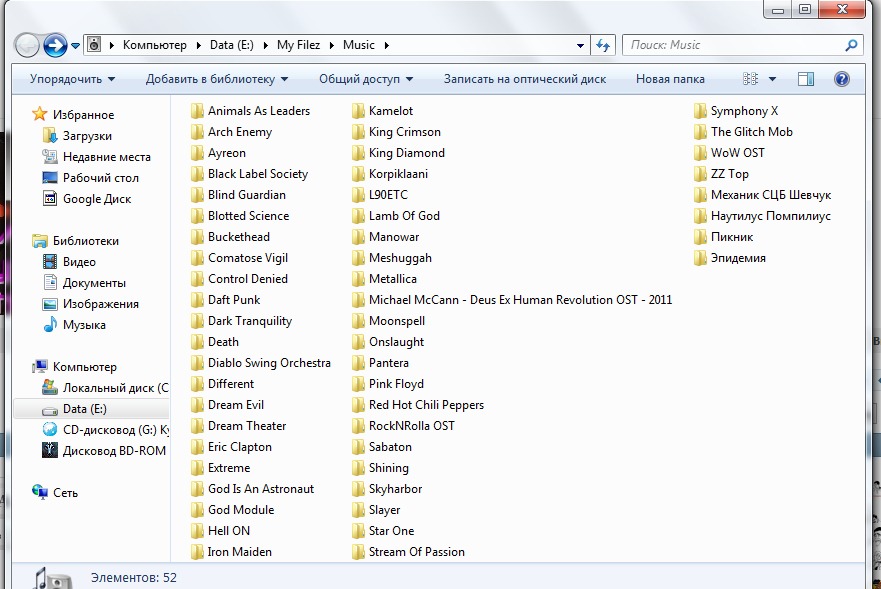Screen dimensions: 881x589
Task: Click the Diablo Swing Orchestra folder name
Action: [x=269, y=363]
